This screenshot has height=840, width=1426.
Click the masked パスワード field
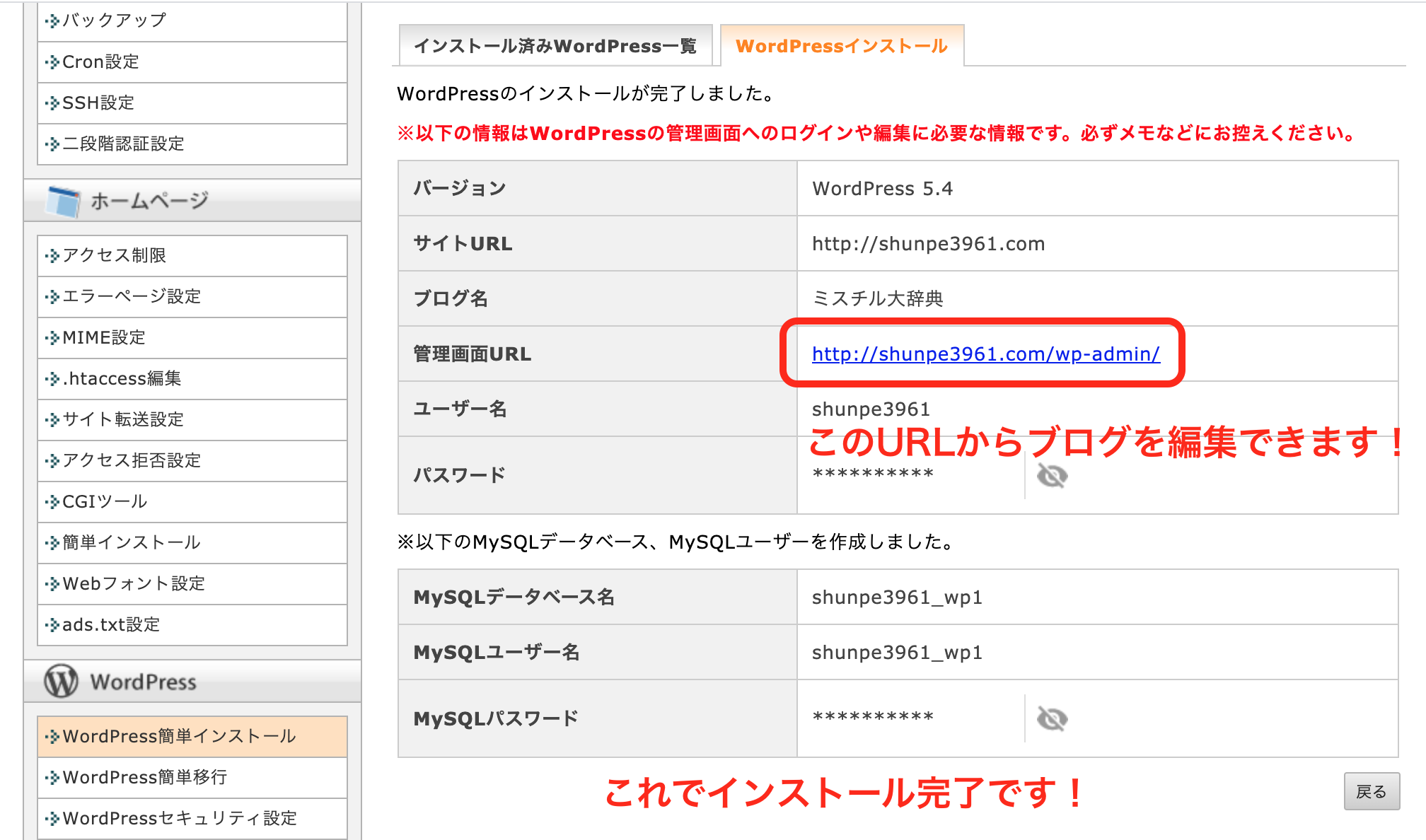tap(873, 474)
